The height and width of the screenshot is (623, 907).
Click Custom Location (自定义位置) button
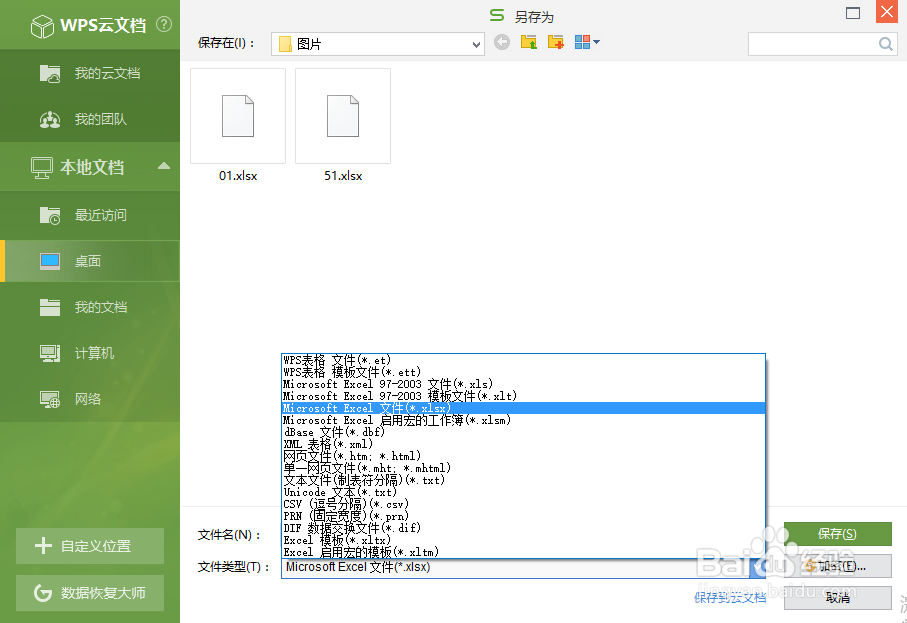pyautogui.click(x=90, y=545)
